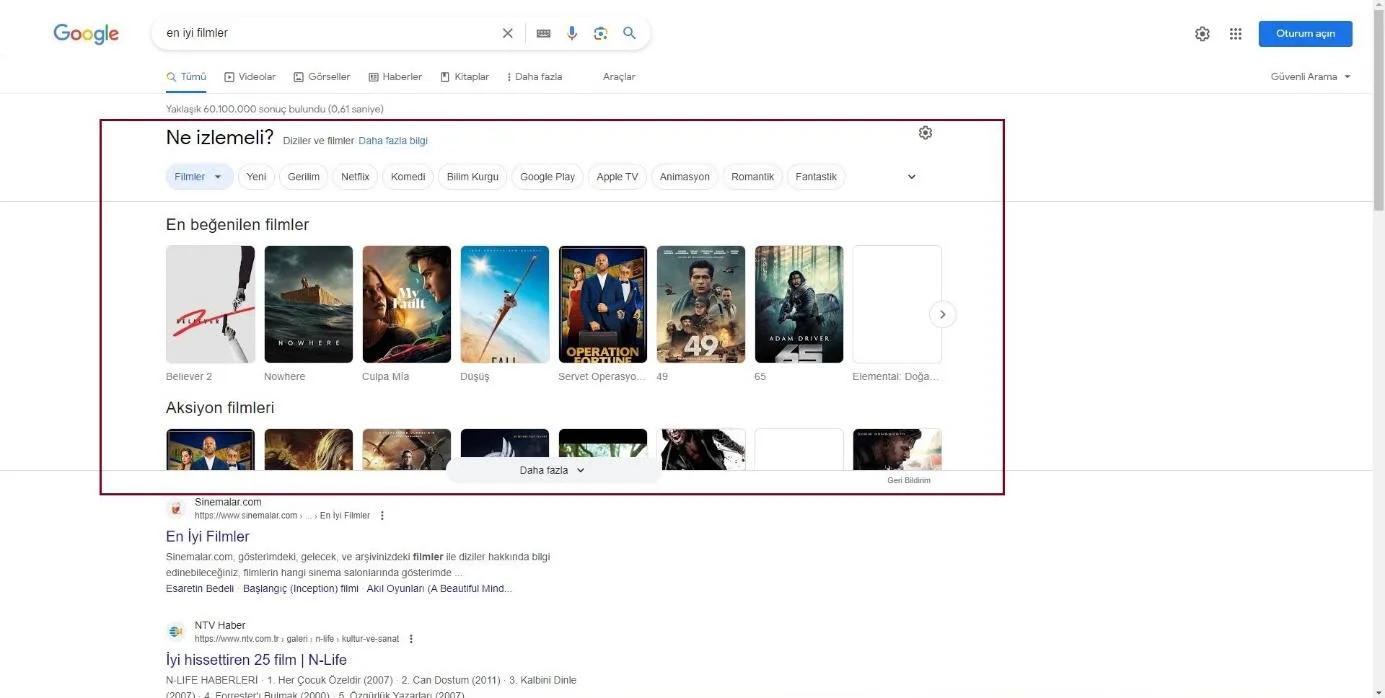Open more options for NTV Haber result

[x=411, y=639]
